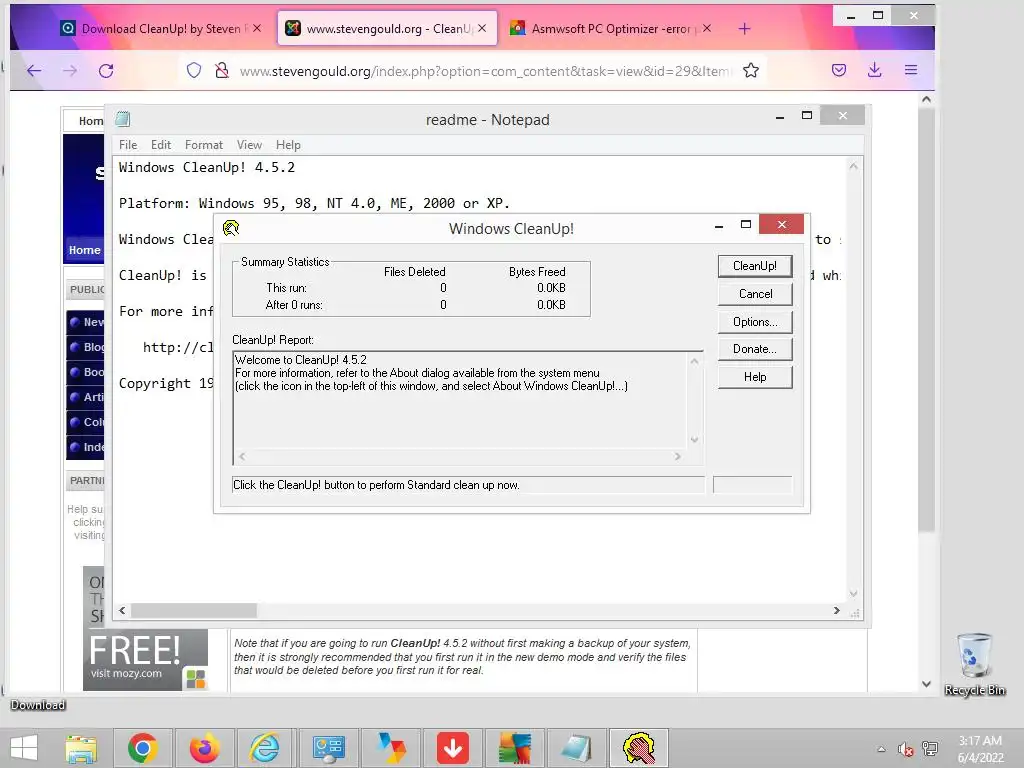Click browser page scroll down arrow
Viewport: 1024px width, 768px height.
[x=926, y=684]
